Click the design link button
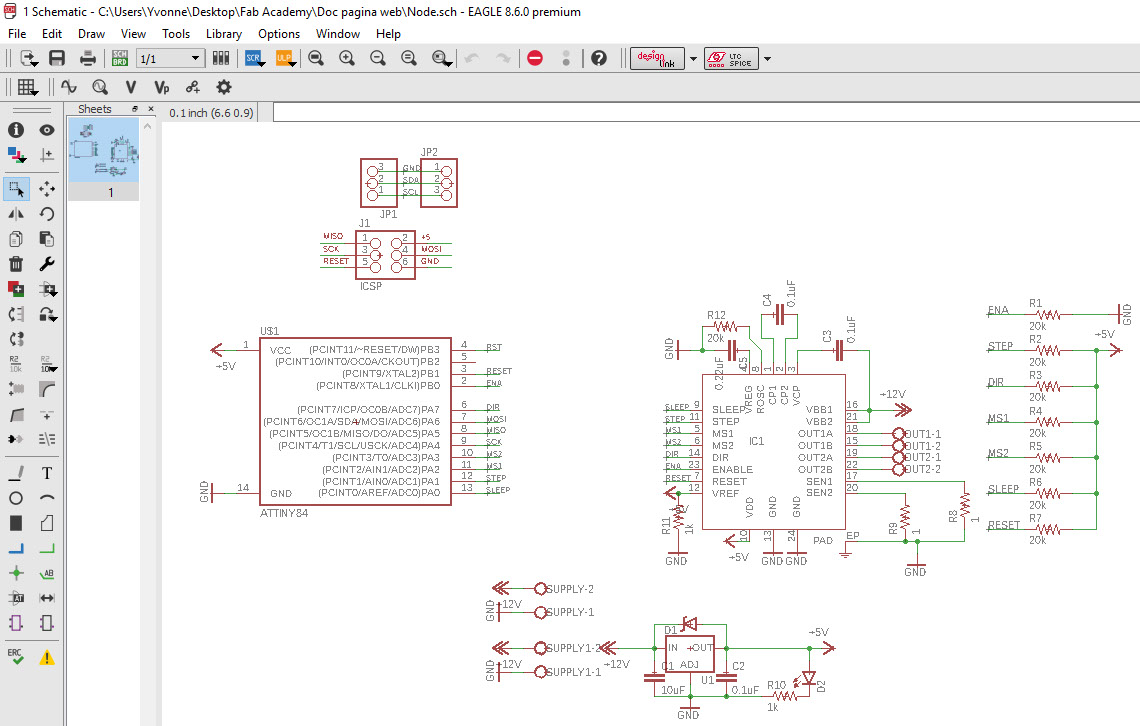Screen dimensions: 1140x726 point(657,58)
